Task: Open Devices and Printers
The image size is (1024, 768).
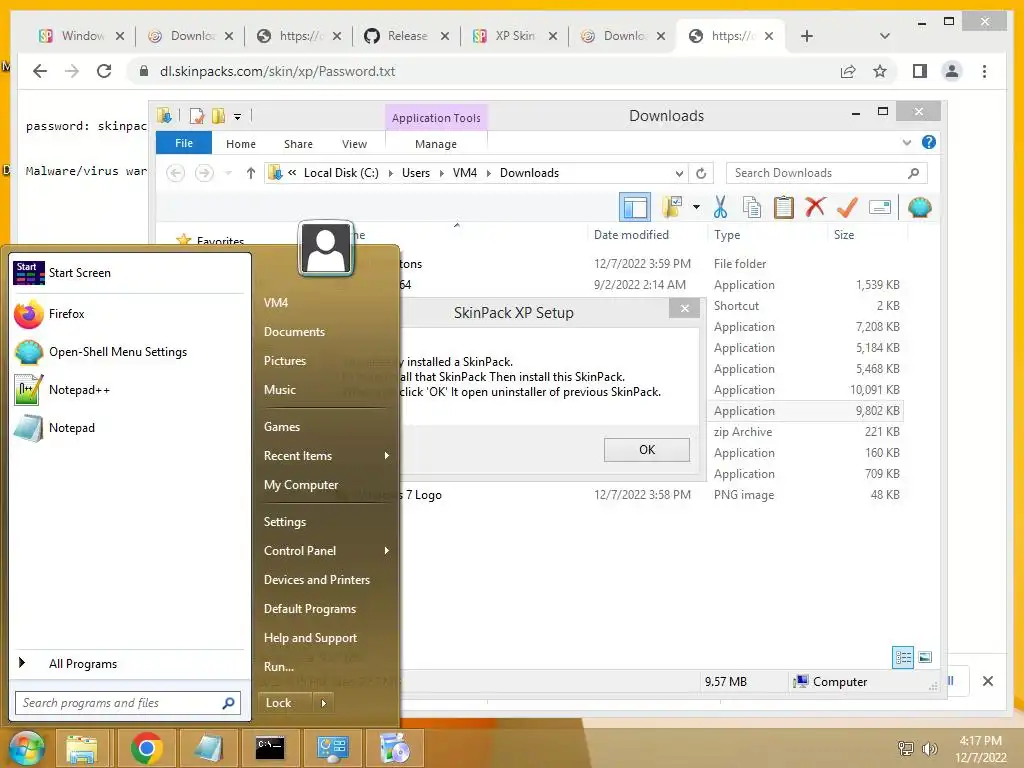Action: [317, 580]
